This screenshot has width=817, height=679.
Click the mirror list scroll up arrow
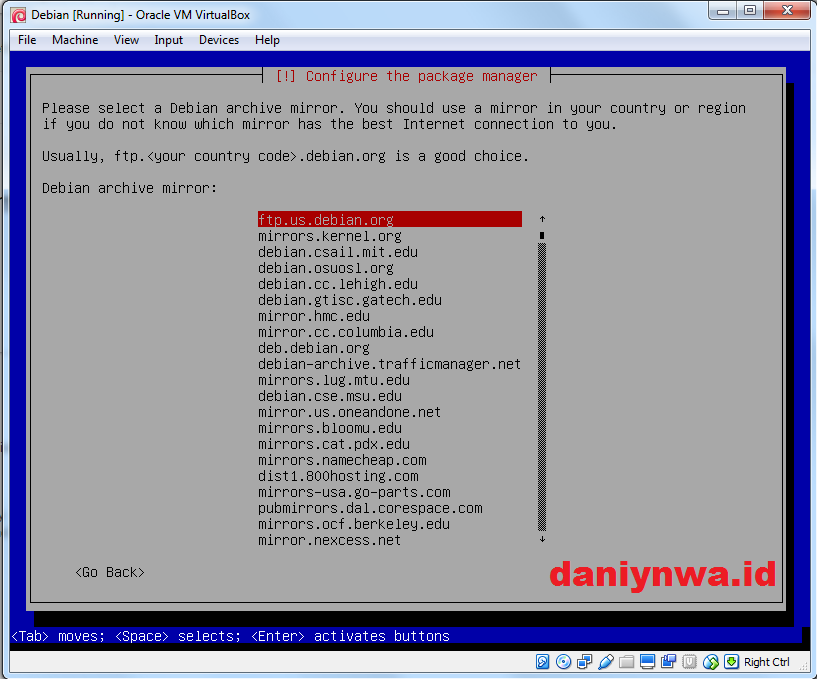point(542,219)
